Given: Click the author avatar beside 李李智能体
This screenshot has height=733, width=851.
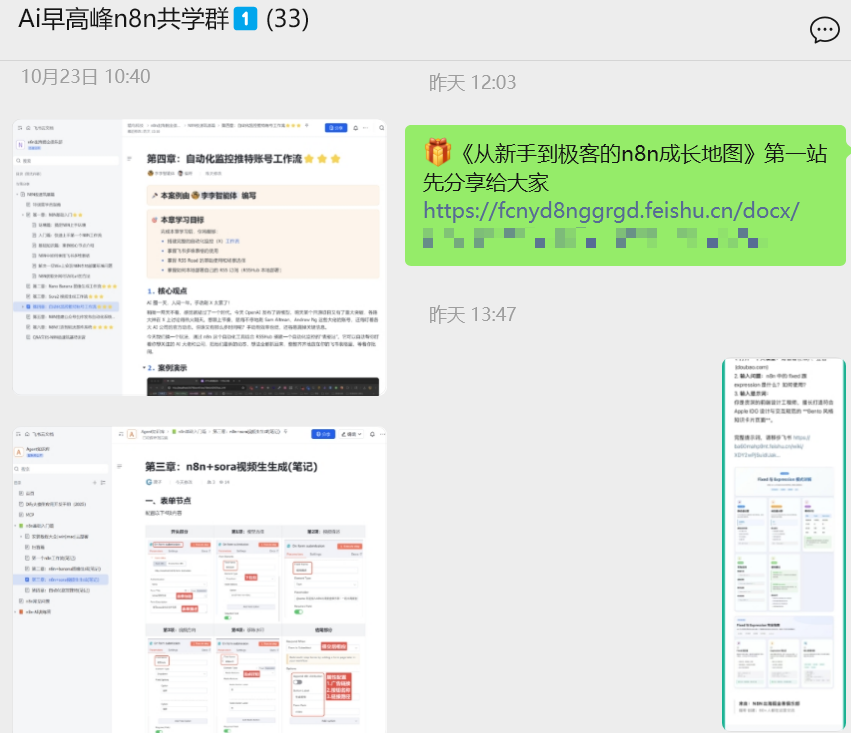Looking at the screenshot, I should click(150, 173).
